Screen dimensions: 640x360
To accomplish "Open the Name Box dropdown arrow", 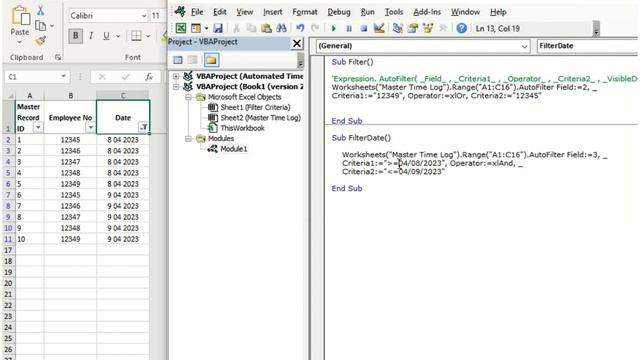I will [63, 76].
